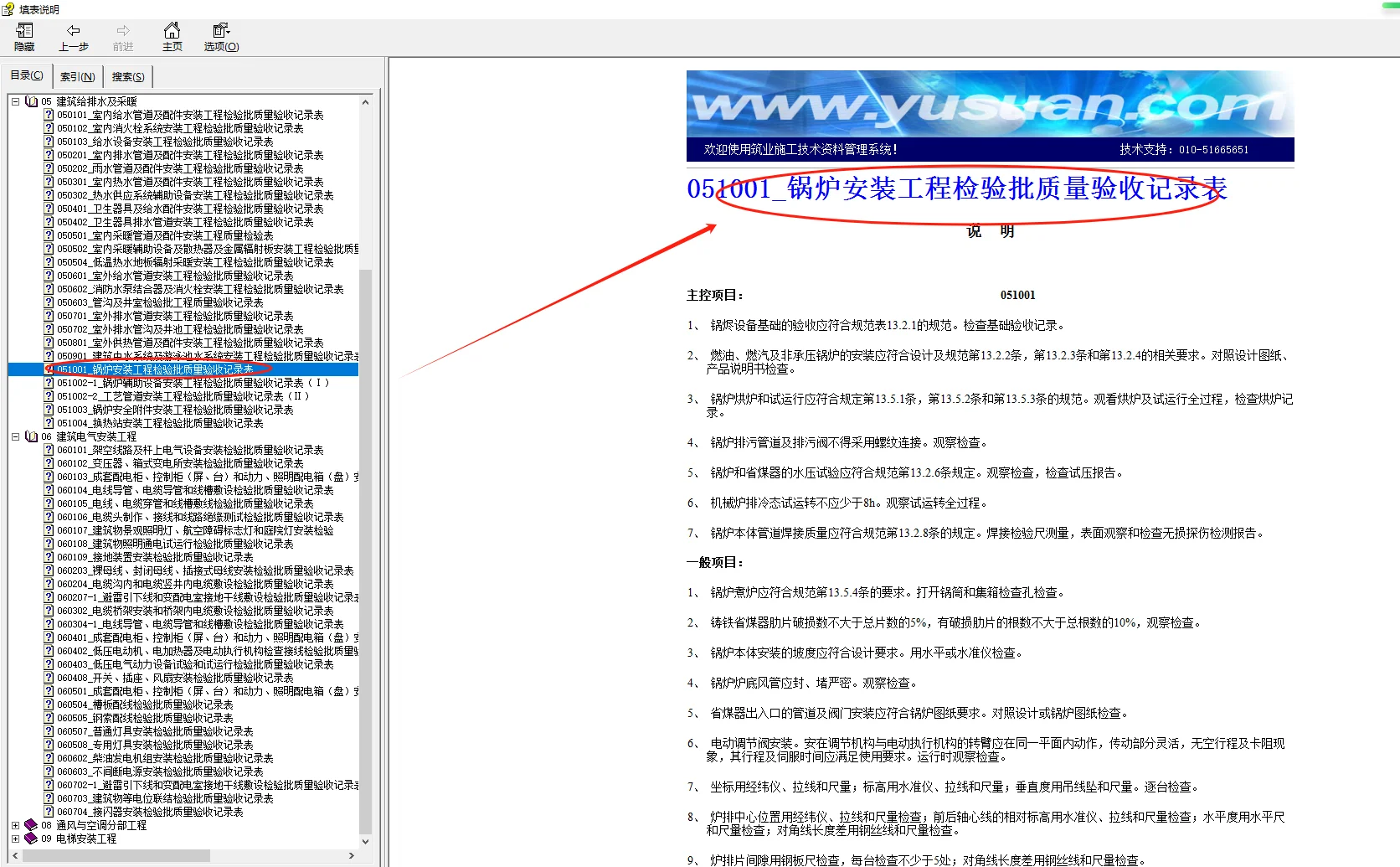Switch to the 索引(N) tab
Screen dimensions: 1400x867
pyautogui.click(x=77, y=76)
